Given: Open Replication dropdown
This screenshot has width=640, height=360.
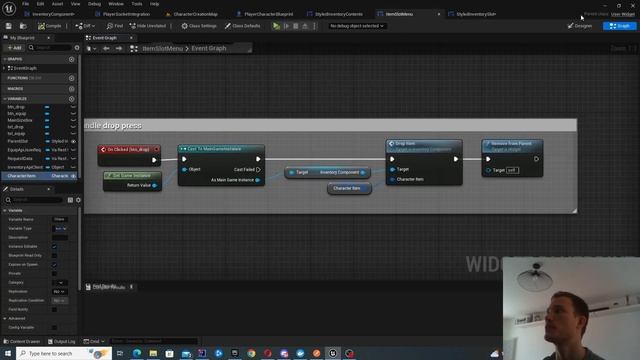Looking at the screenshot, I should click(x=60, y=291).
